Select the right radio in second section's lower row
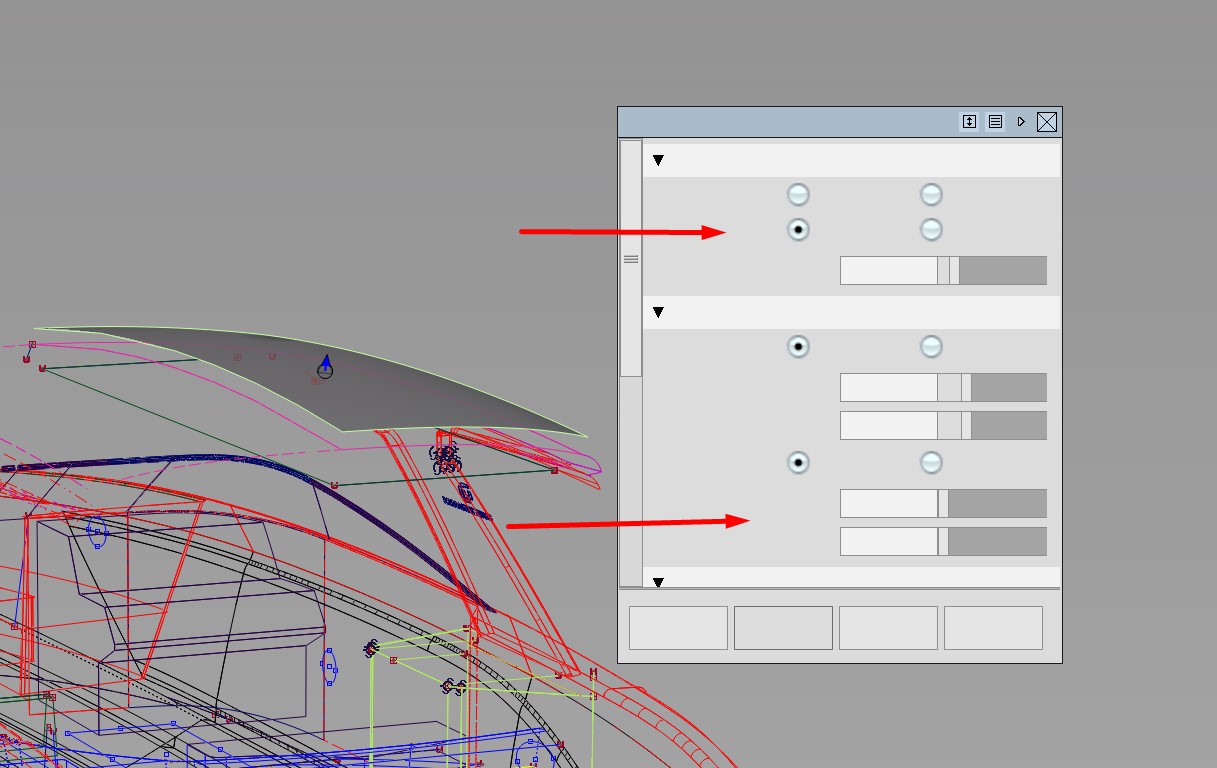 (931, 463)
